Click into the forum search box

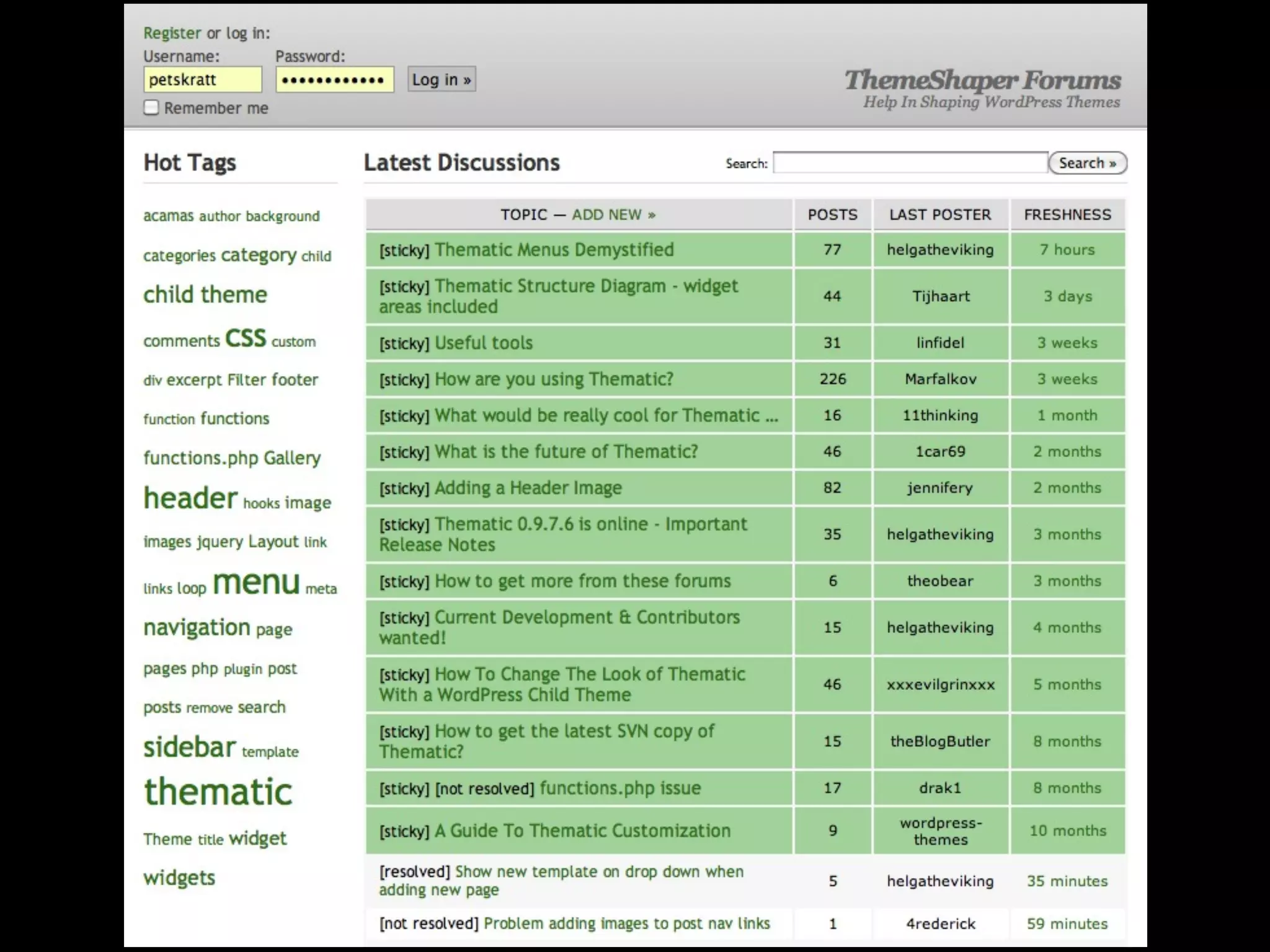pos(910,163)
